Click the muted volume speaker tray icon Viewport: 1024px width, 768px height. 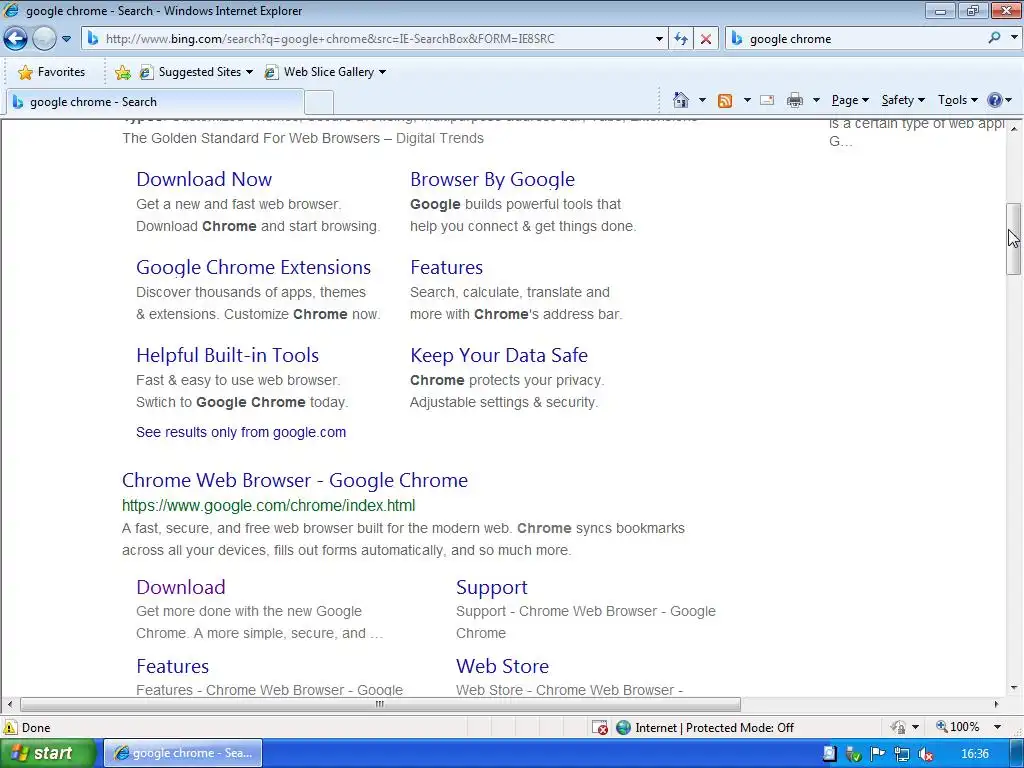pyautogui.click(x=925, y=754)
